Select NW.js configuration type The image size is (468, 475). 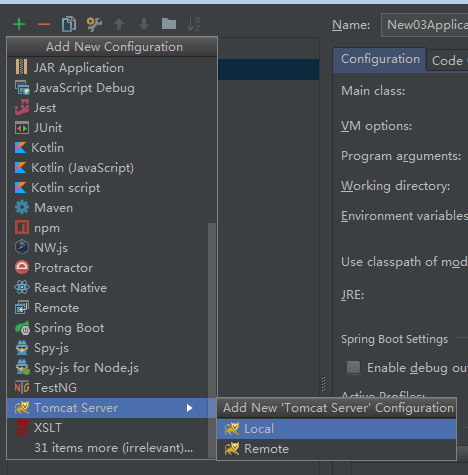tap(108, 248)
